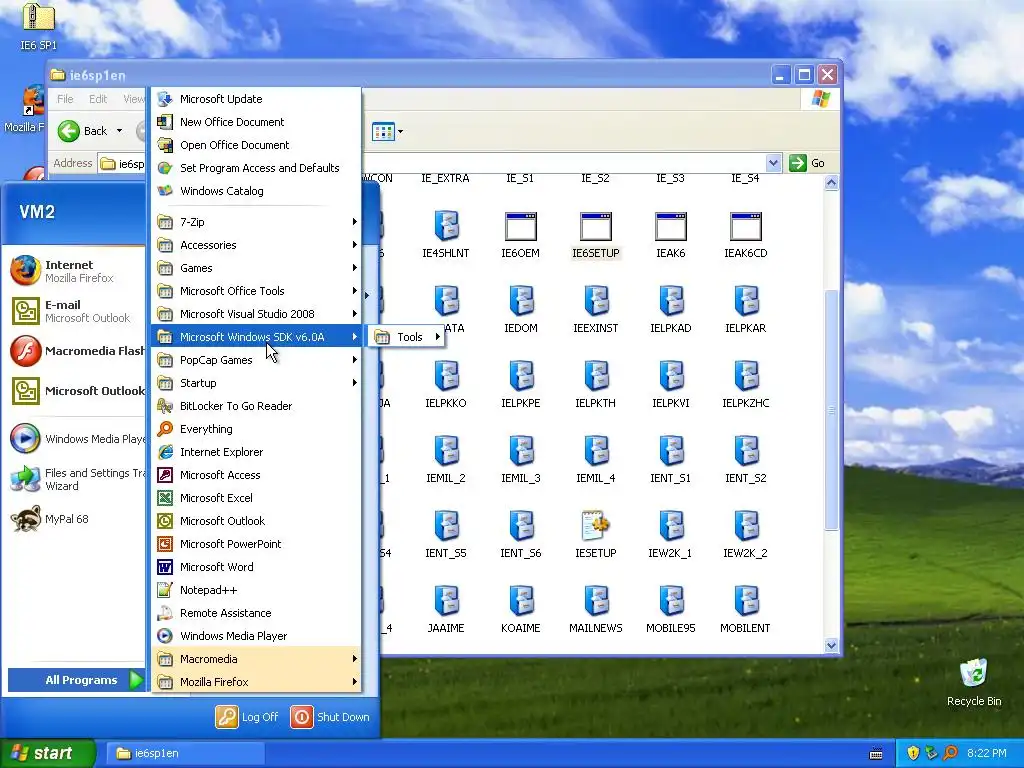Open Recycle Bin on desktop
The image size is (1024, 768).
[974, 682]
